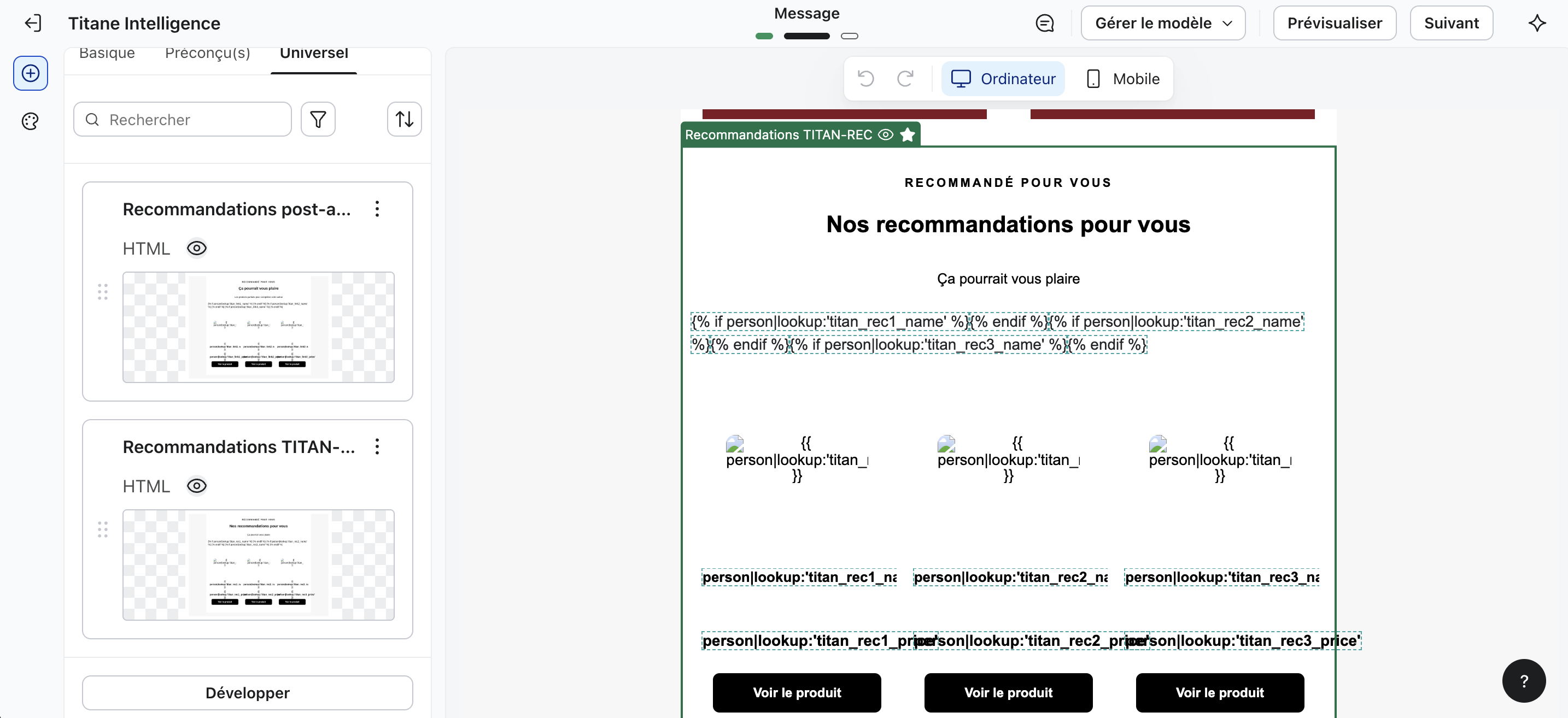1568x718 pixels.
Task: Open the Basique tab
Action: point(107,54)
